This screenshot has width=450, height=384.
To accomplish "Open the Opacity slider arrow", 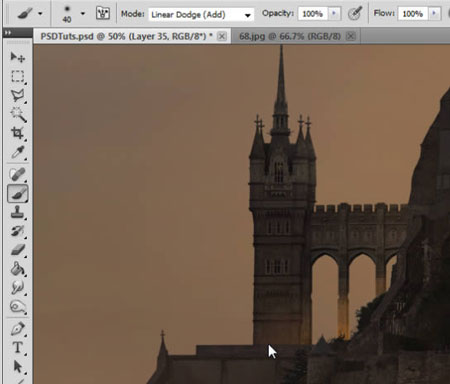I will click(x=334, y=14).
